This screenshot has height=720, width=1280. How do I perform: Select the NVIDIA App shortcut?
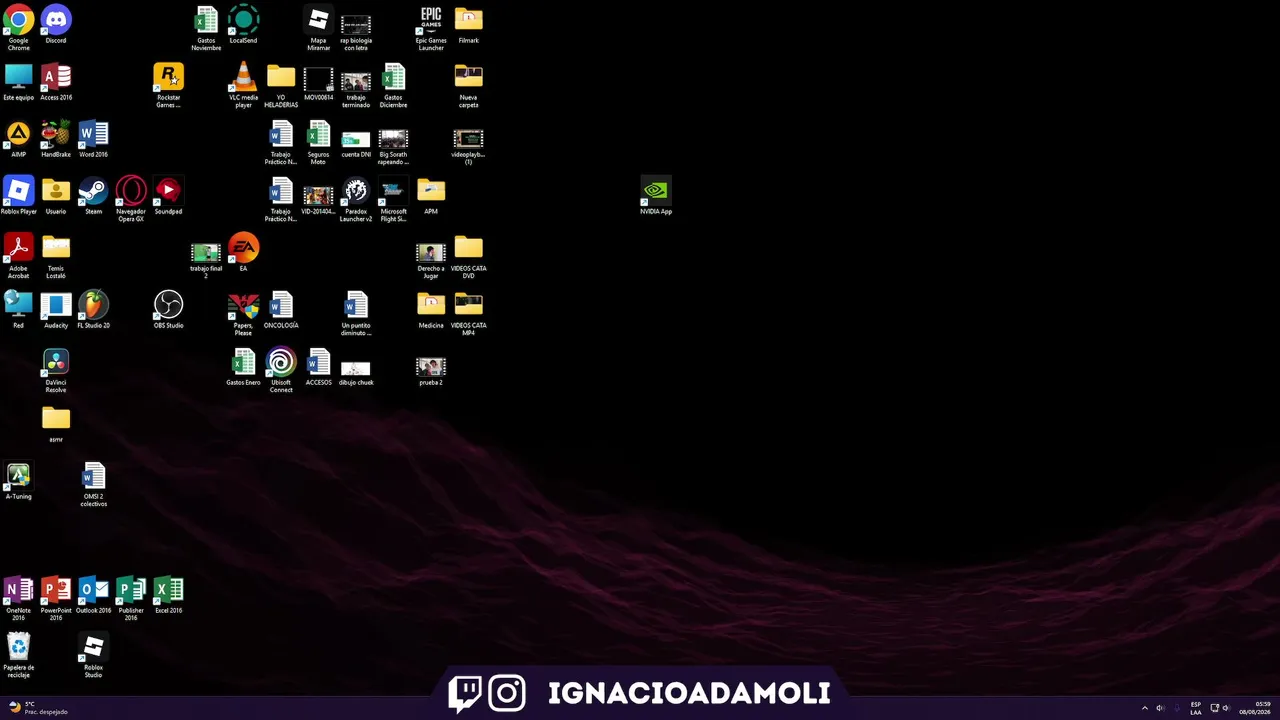click(656, 191)
